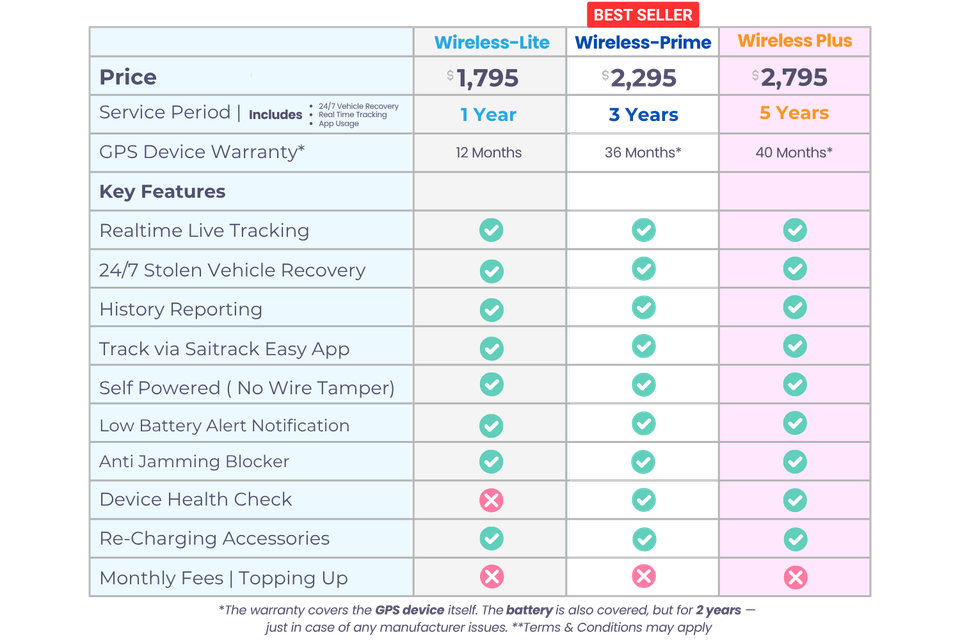Click the $2,295 Wireless-Prime price
Viewport: 960px width, 640px height.
(639, 78)
